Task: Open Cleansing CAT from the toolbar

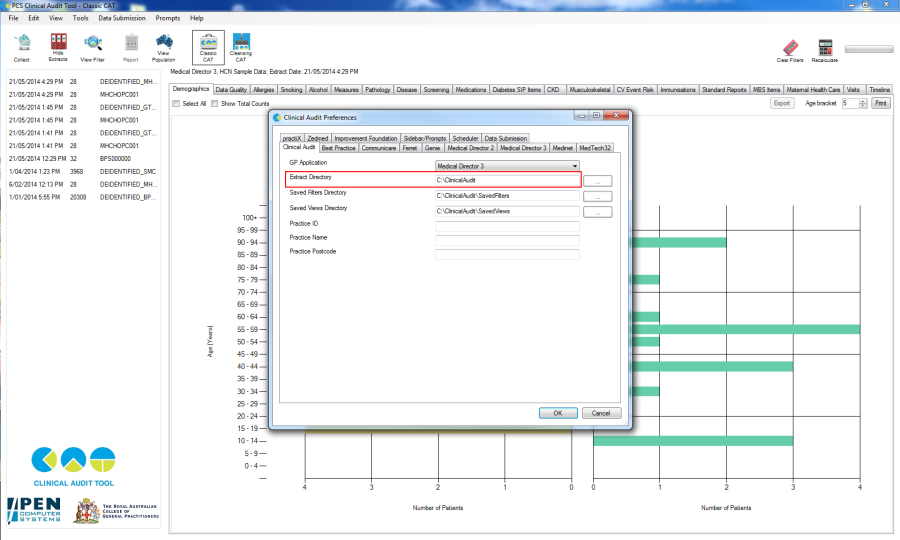Action: (241, 48)
